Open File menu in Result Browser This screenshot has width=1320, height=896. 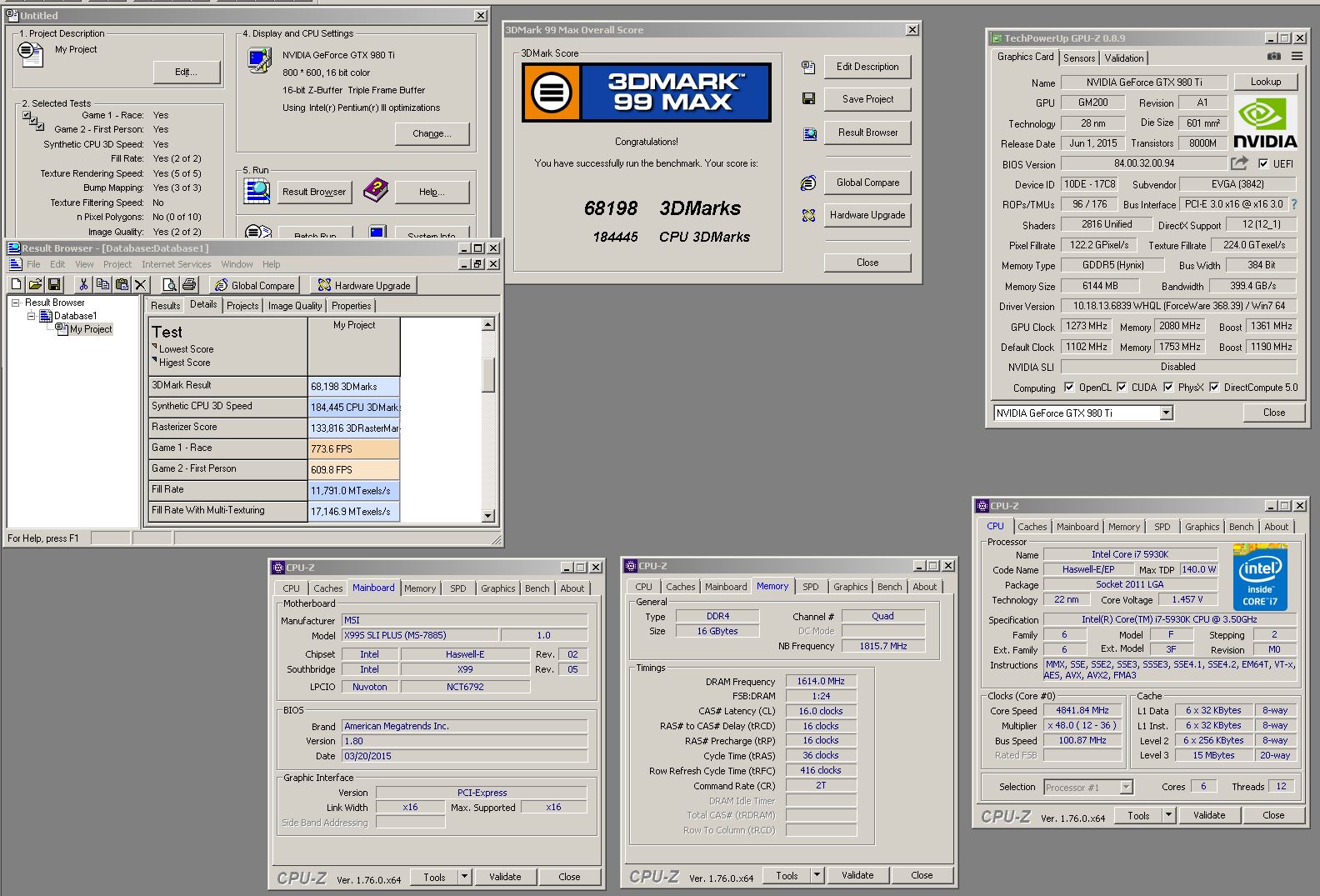pyautogui.click(x=33, y=264)
